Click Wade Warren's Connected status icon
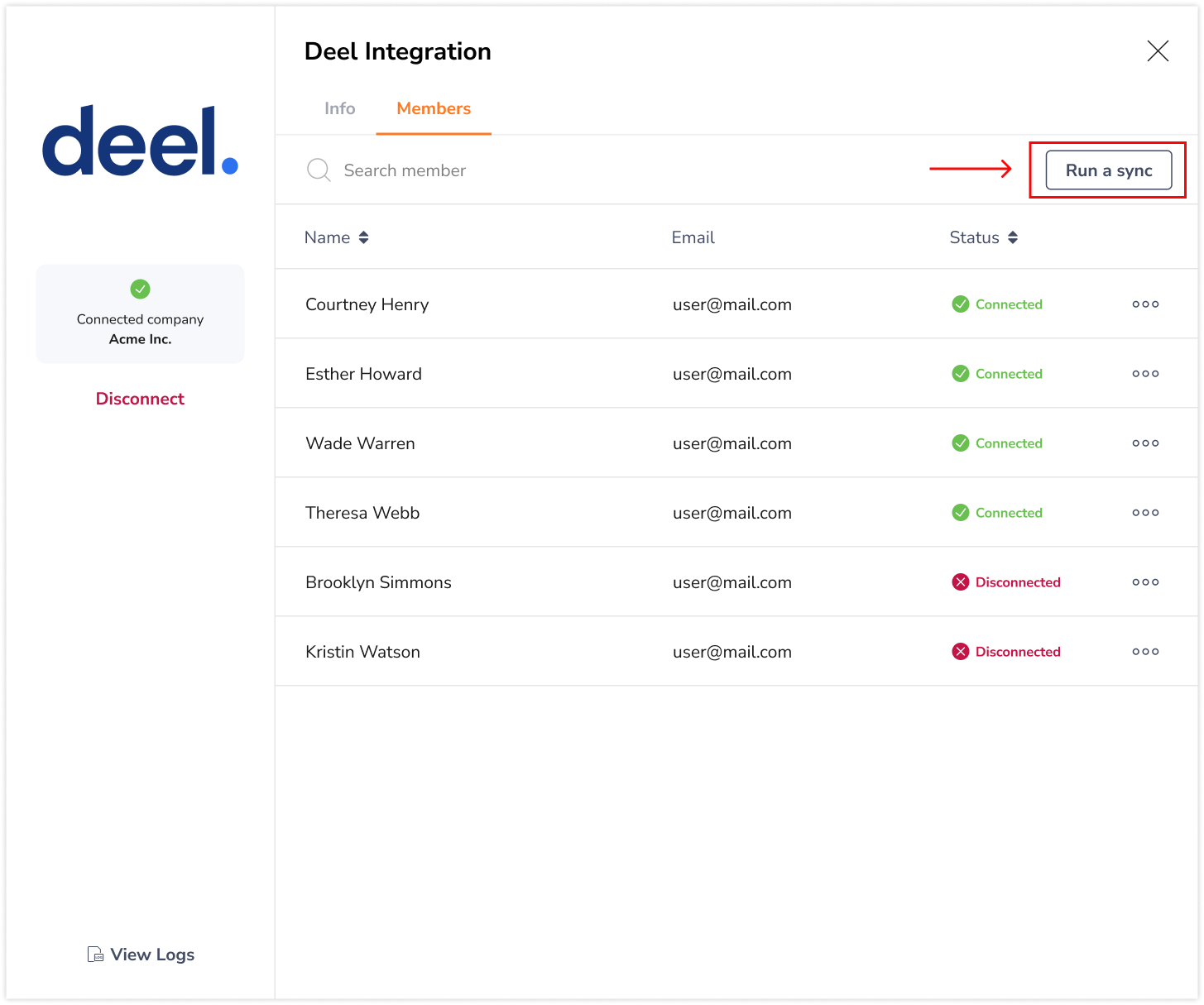Image resolution: width=1204 pixels, height=1005 pixels. coord(960,443)
